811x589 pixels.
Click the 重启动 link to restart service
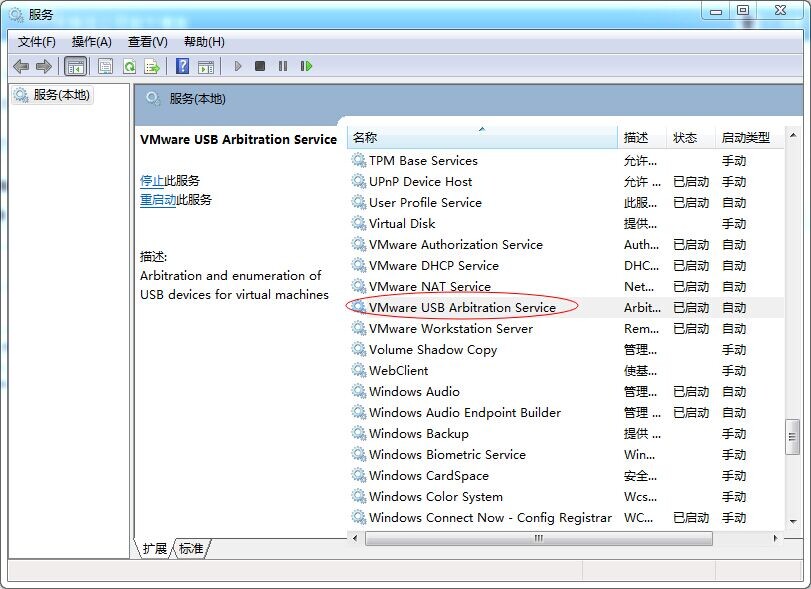tap(158, 200)
